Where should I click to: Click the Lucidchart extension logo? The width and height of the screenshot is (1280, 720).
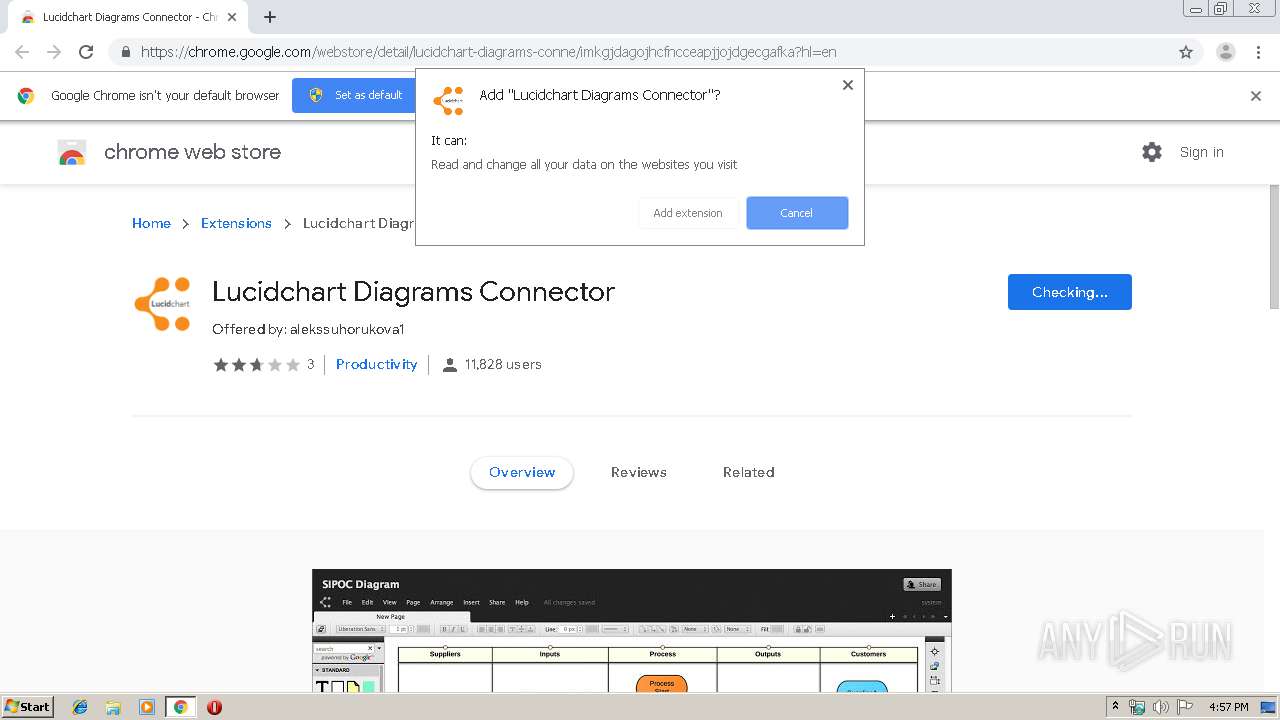coord(163,304)
